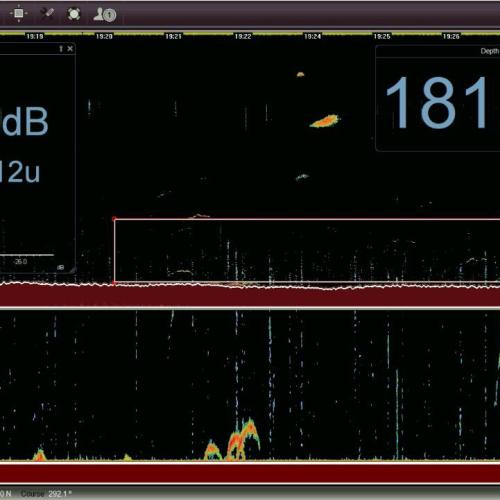Select the 19:19 time marker
The width and height of the screenshot is (500, 500).
[x=35, y=36]
